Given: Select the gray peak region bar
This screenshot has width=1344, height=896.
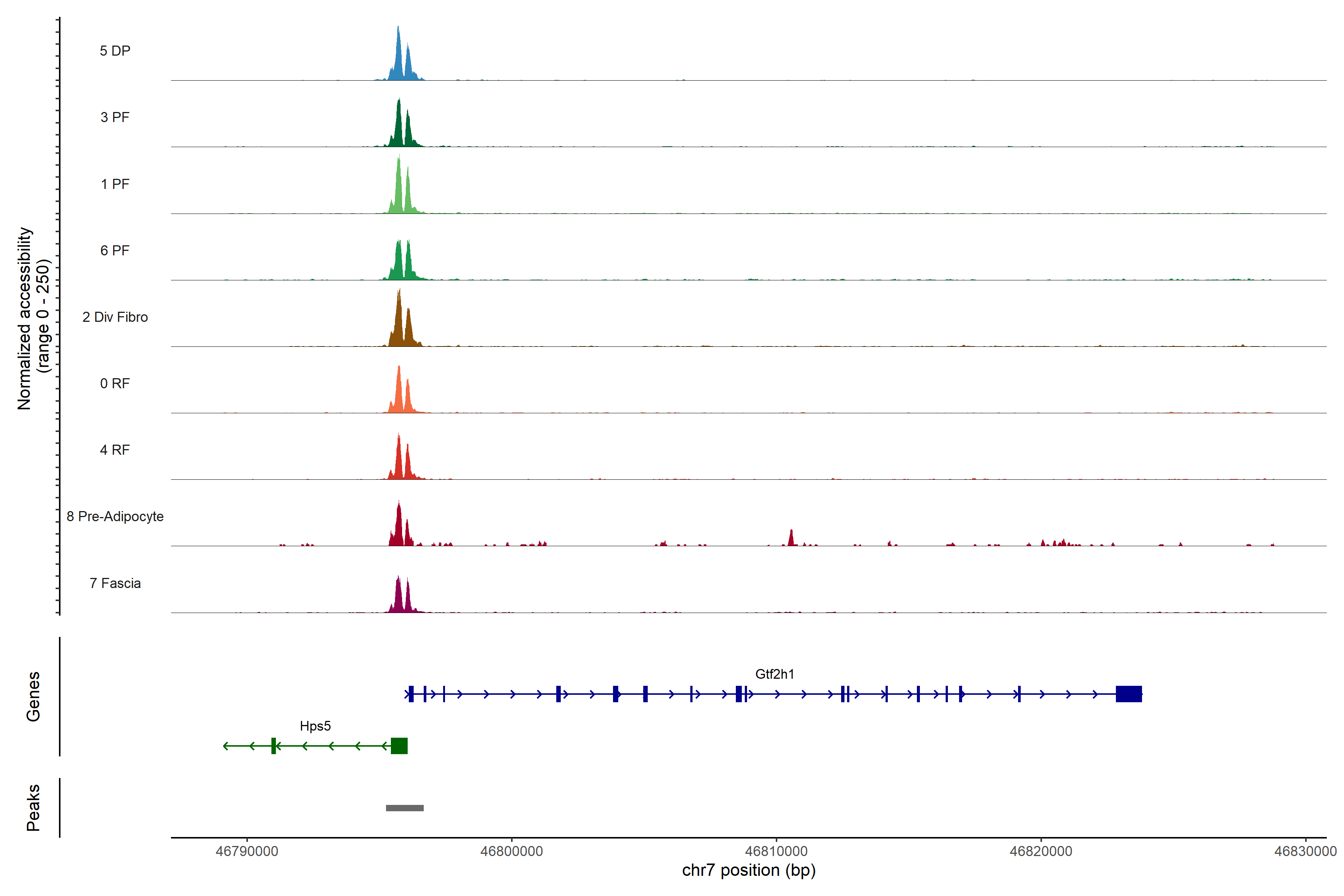Looking at the screenshot, I should coord(405,808).
